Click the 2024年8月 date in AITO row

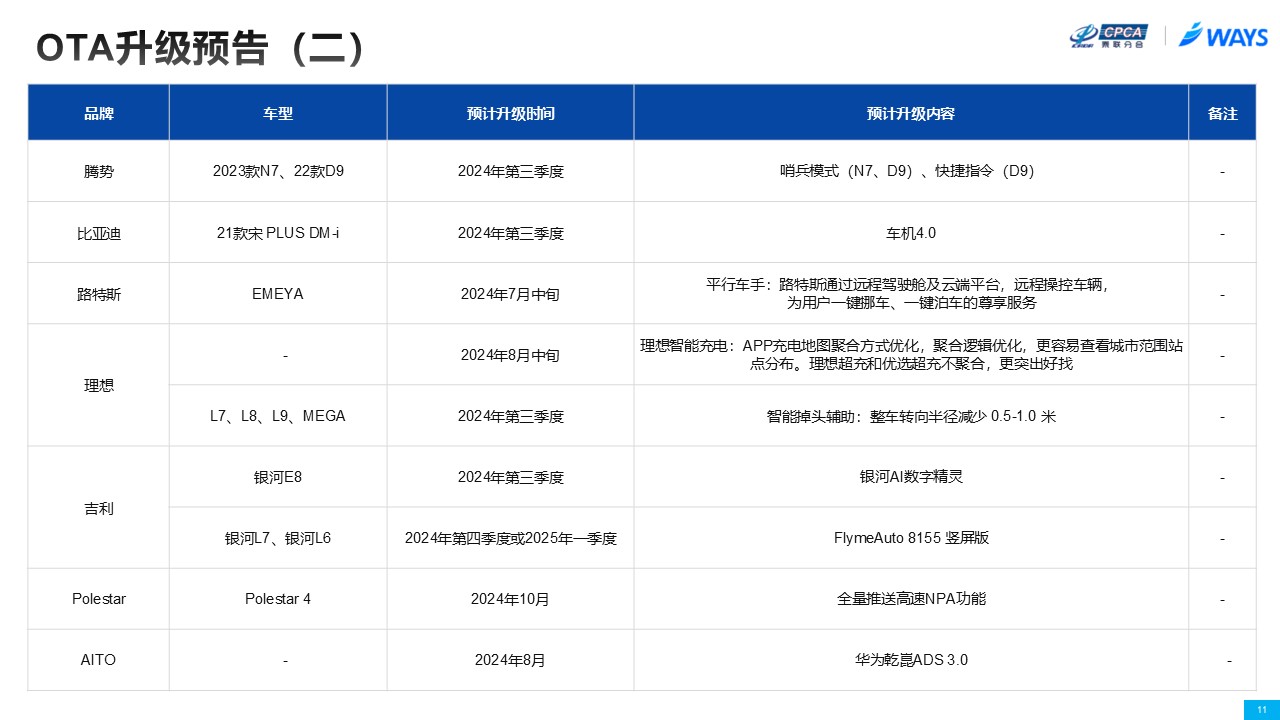pos(510,660)
